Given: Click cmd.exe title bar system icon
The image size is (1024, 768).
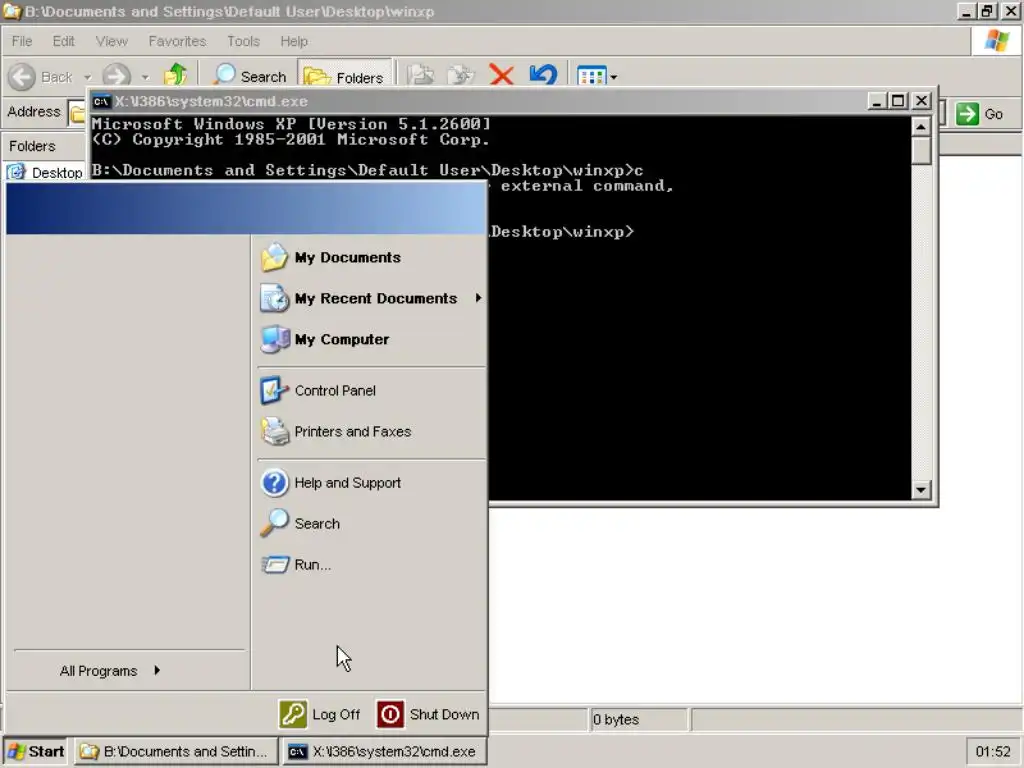Looking at the screenshot, I should (x=101, y=101).
